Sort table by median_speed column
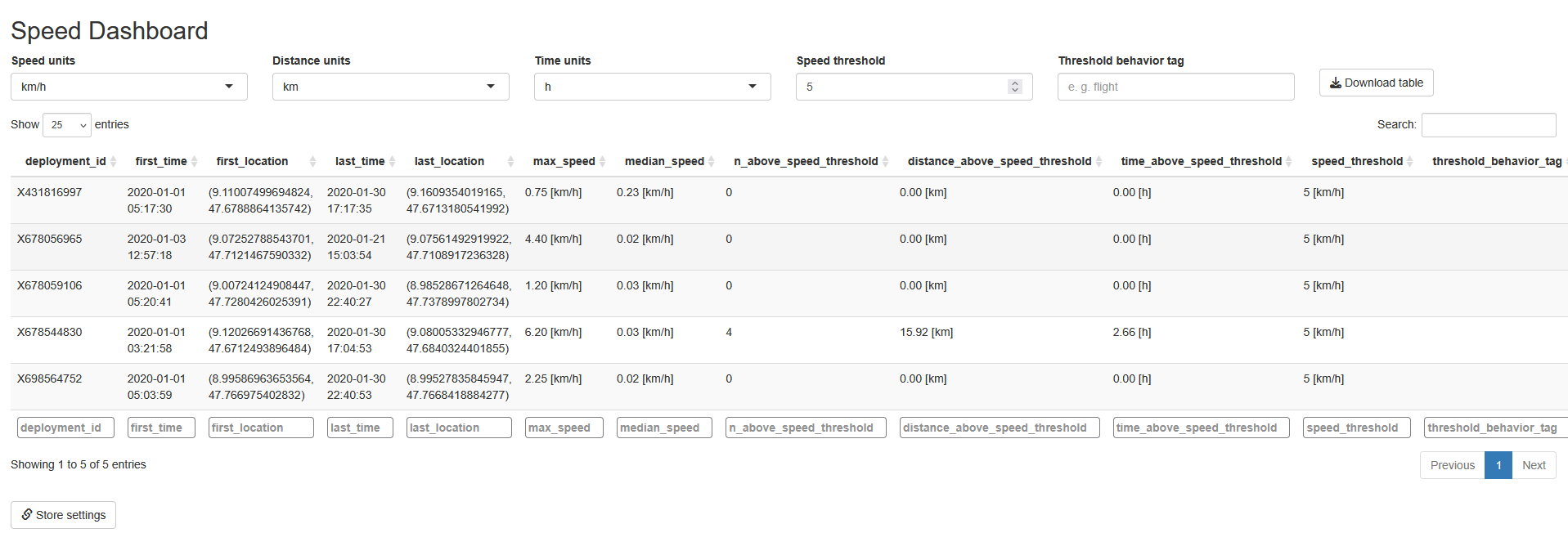The width and height of the screenshot is (1568, 533). [x=664, y=161]
